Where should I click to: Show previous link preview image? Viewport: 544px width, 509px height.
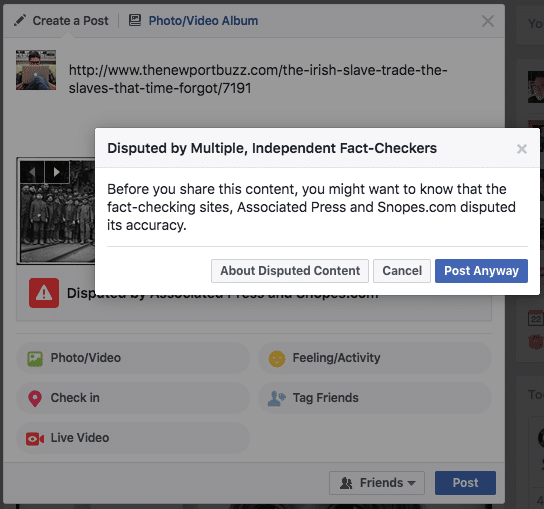pyautogui.click(x=32, y=172)
